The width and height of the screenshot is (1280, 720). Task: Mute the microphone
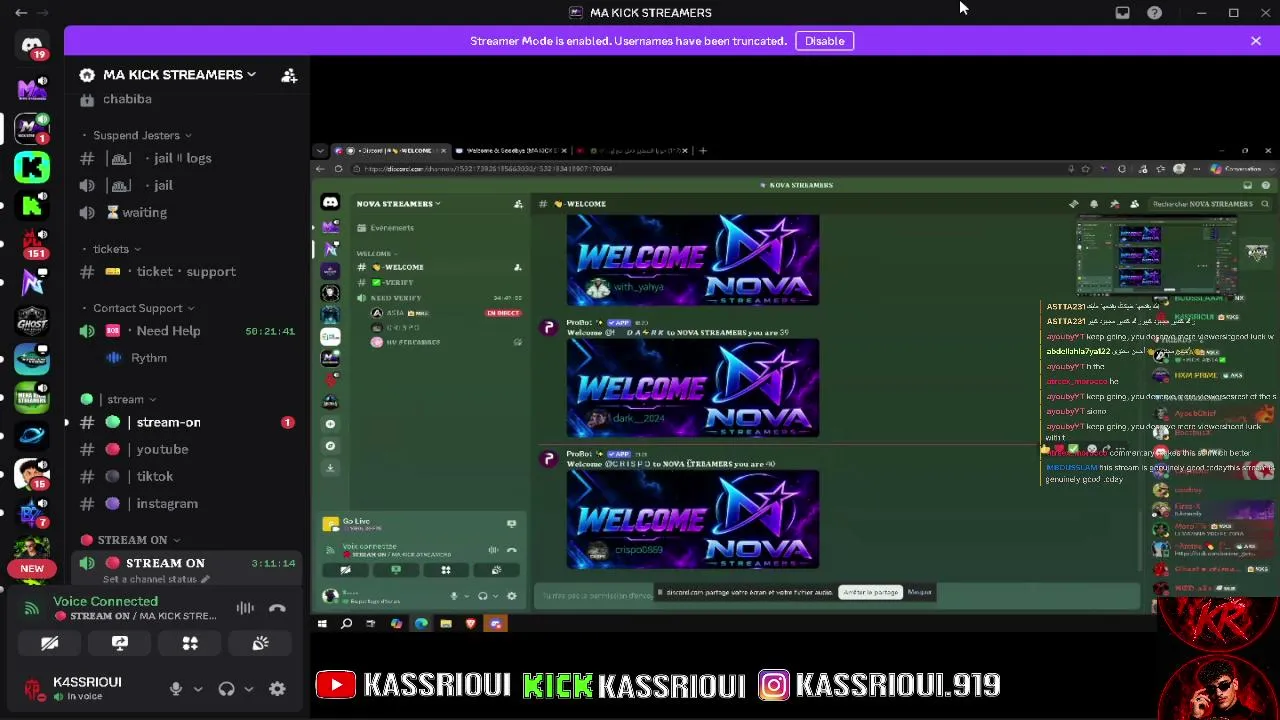pyautogui.click(x=176, y=688)
